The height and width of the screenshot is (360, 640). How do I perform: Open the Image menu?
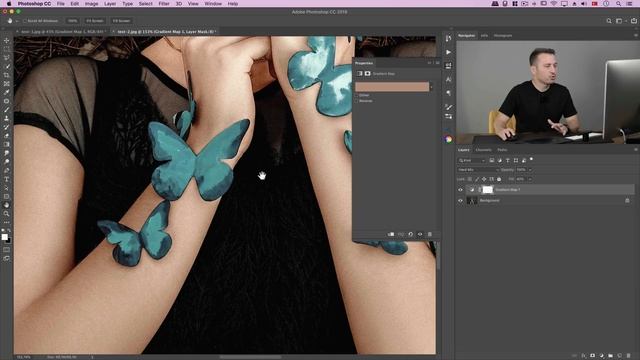click(91, 4)
